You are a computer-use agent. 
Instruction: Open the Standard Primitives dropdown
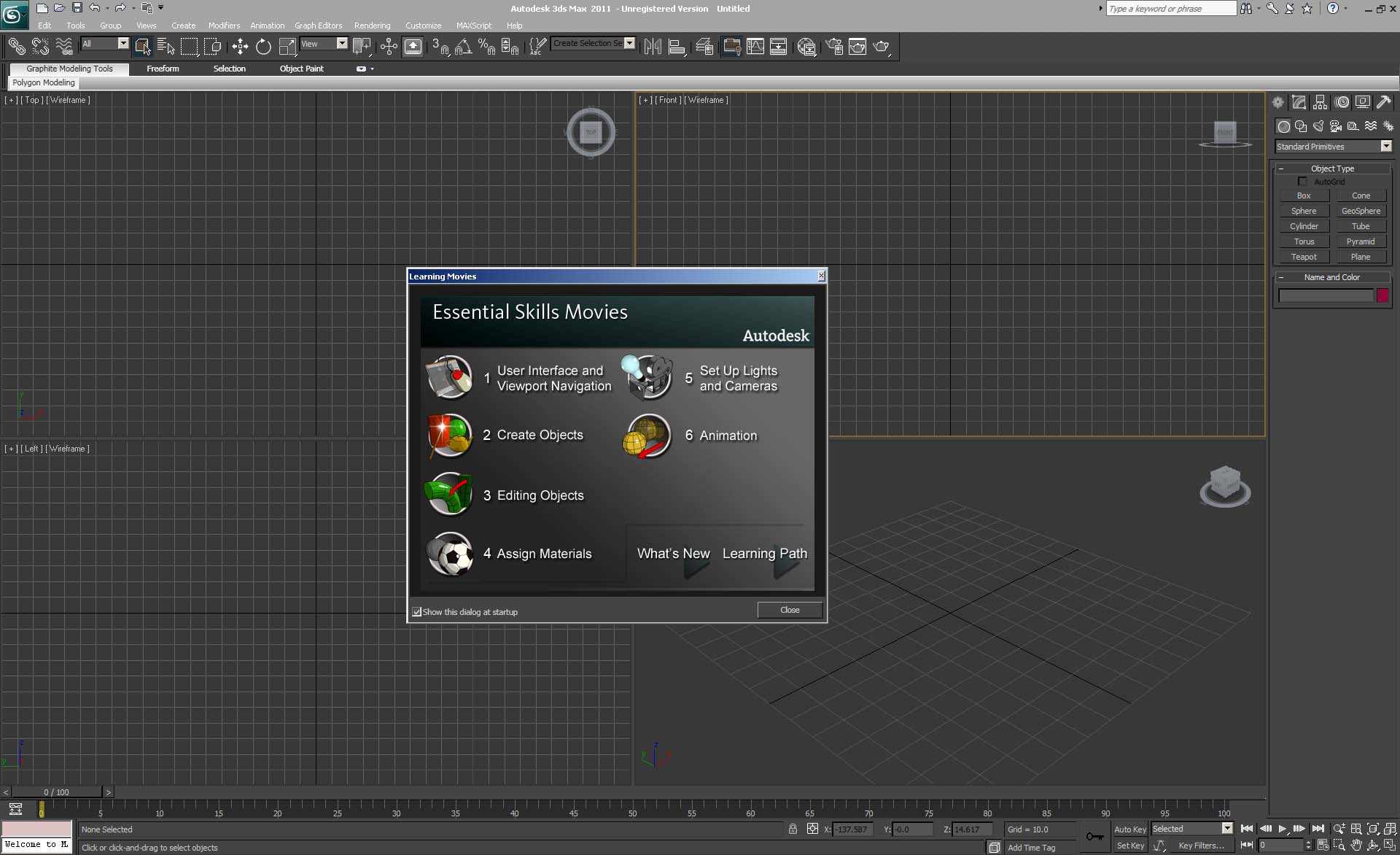(x=1334, y=147)
